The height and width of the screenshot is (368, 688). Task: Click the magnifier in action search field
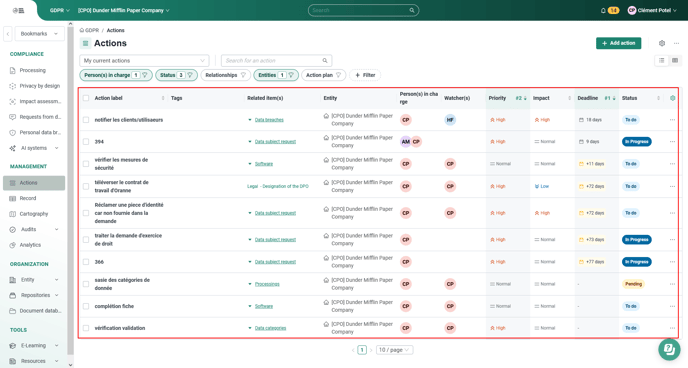coord(325,61)
